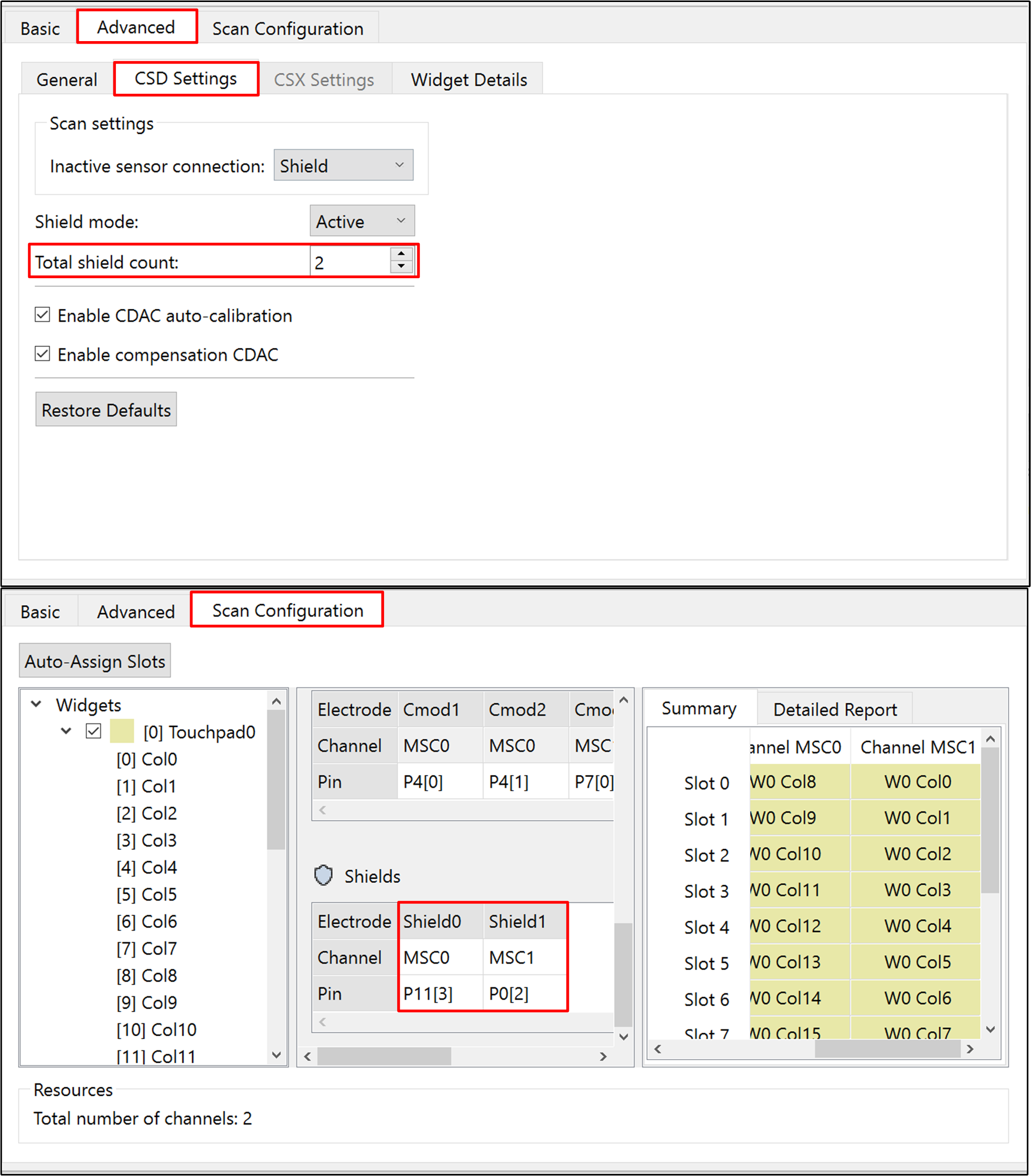Click middle pane horizontal scroll right arrow
Image resolution: width=1031 pixels, height=1176 pixels.
click(602, 1056)
